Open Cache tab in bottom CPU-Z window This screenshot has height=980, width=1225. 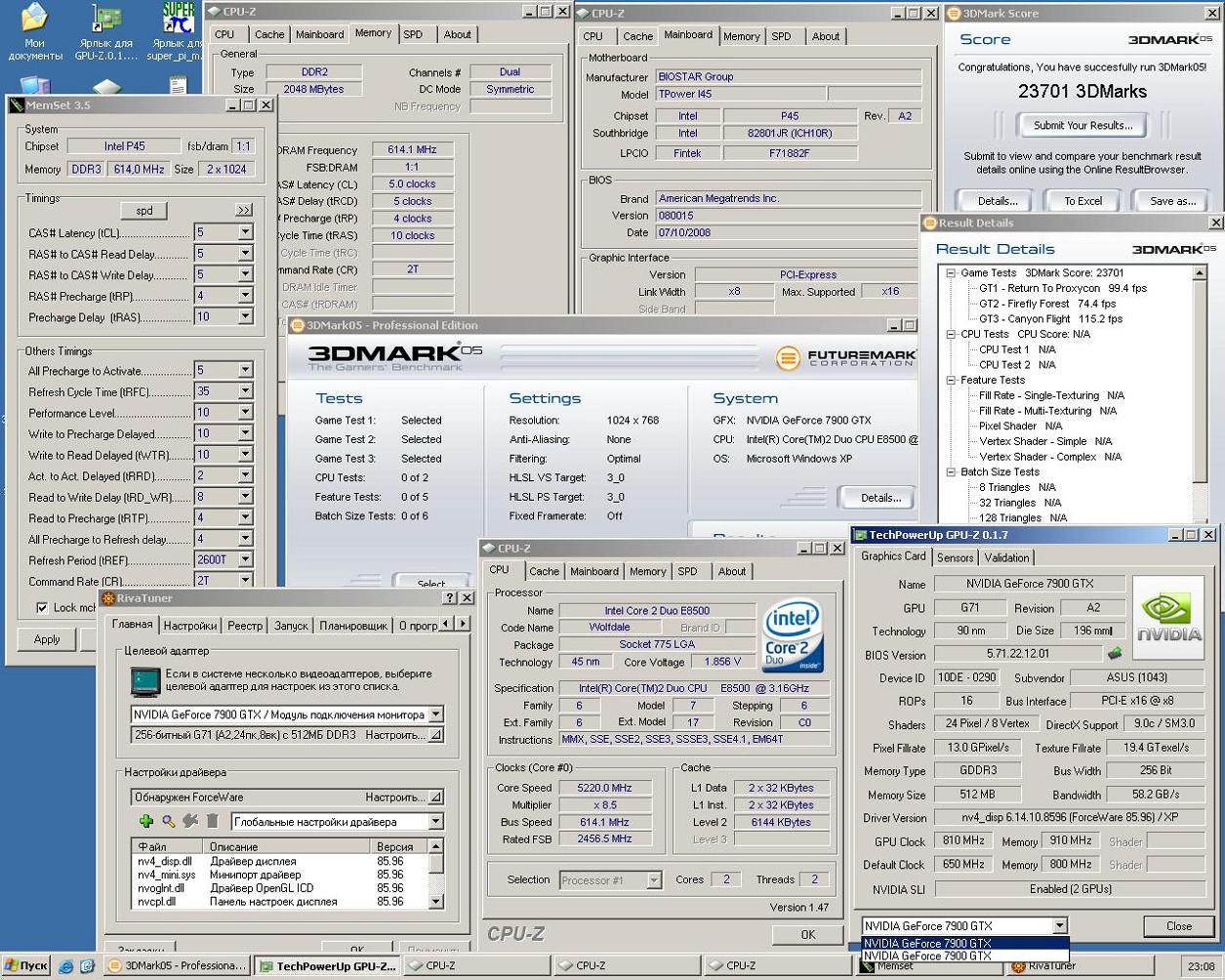tap(545, 571)
